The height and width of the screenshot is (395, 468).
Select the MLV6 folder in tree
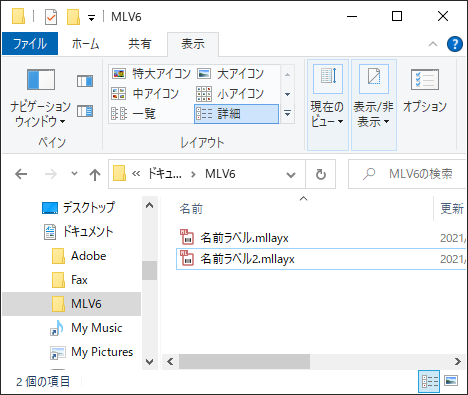tap(72, 304)
